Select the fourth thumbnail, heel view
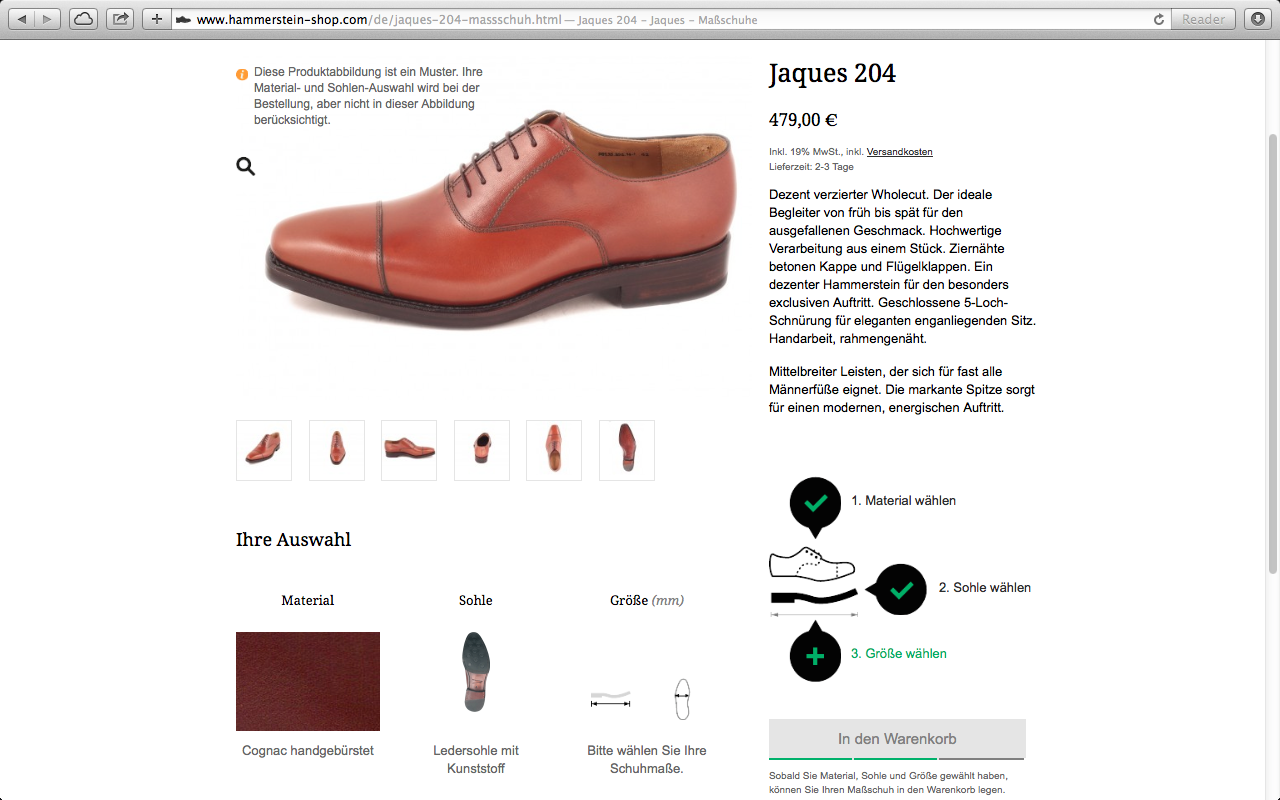Viewport: 1280px width, 800px height. click(x=482, y=450)
